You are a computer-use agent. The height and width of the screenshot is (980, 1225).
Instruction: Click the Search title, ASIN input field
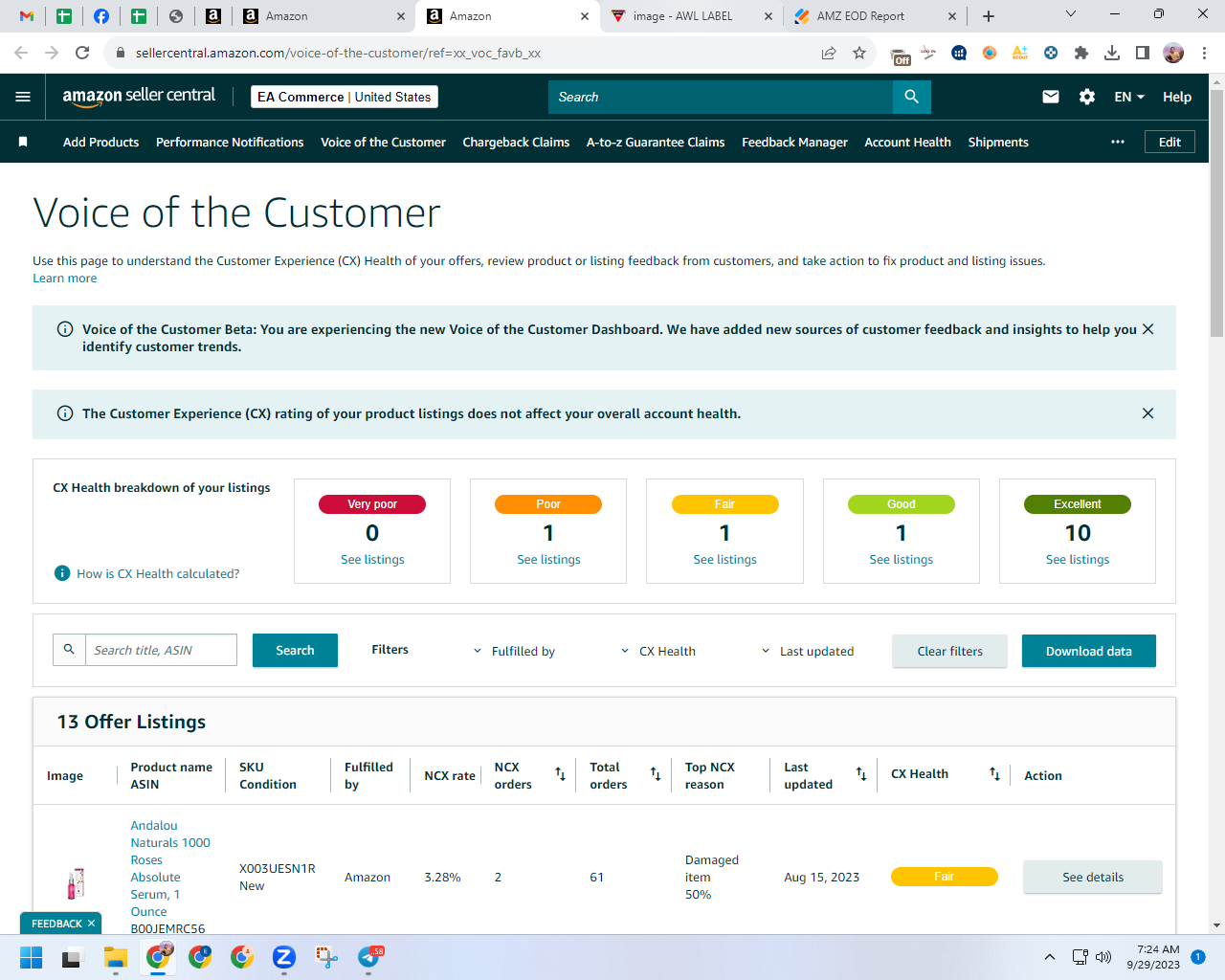(x=161, y=650)
